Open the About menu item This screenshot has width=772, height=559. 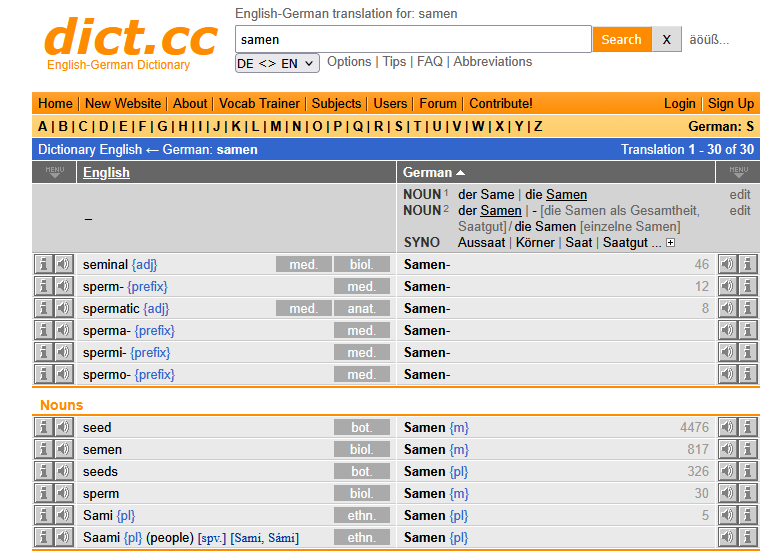(190, 103)
